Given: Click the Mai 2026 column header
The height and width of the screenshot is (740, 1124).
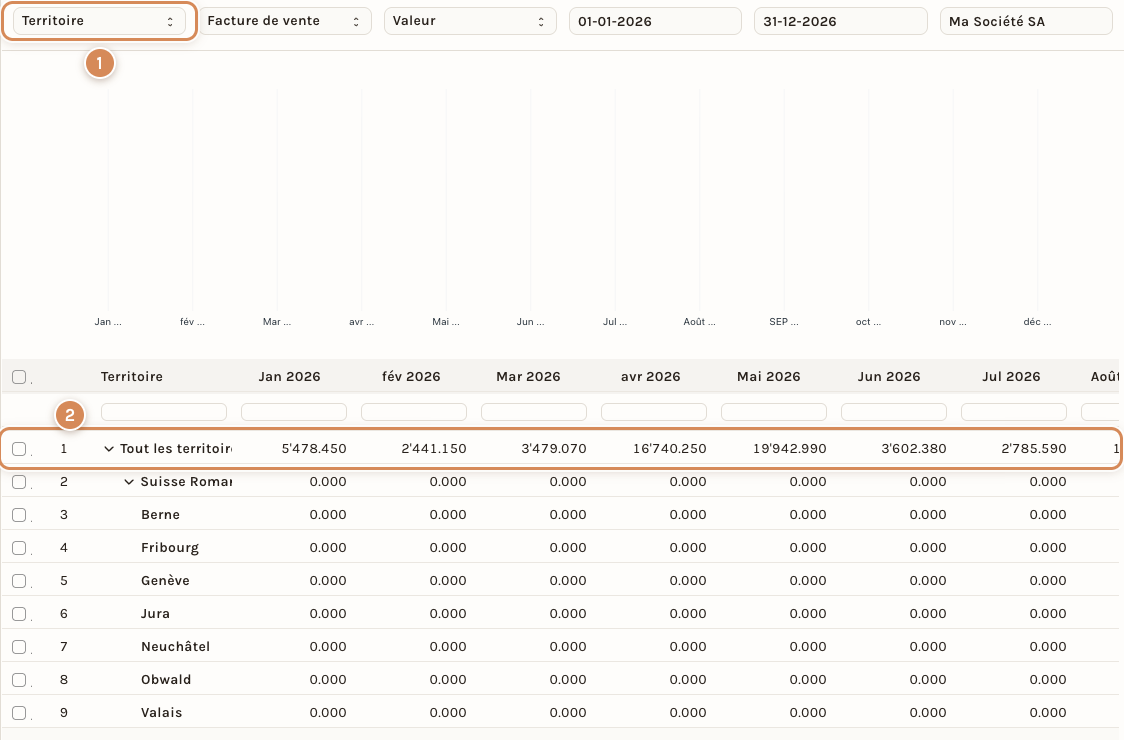Looking at the screenshot, I should click(768, 376).
